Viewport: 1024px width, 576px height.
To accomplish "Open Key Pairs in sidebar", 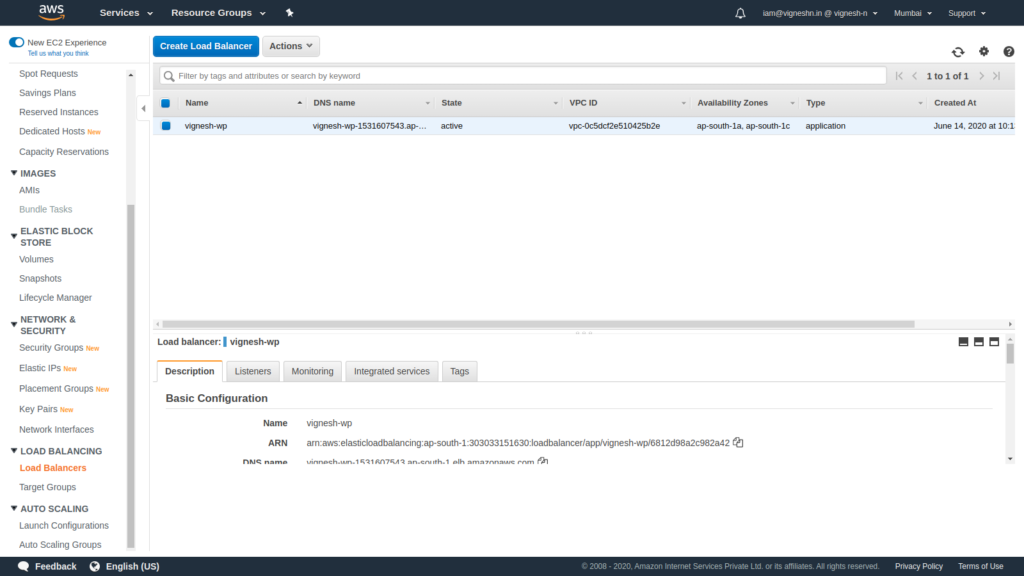I will pyautogui.click(x=39, y=409).
